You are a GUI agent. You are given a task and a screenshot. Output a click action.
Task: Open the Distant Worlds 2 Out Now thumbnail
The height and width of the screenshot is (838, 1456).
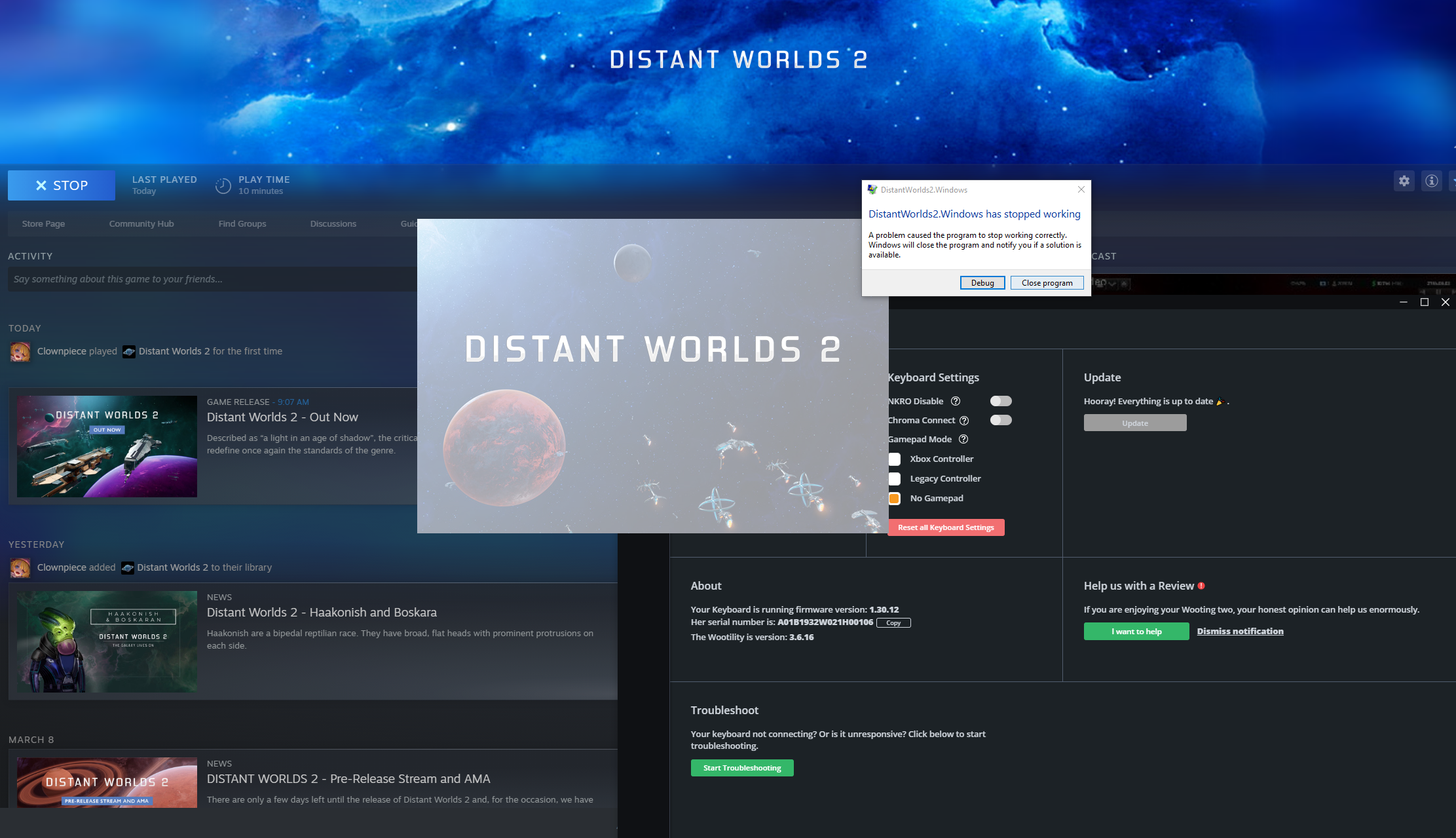(x=107, y=446)
